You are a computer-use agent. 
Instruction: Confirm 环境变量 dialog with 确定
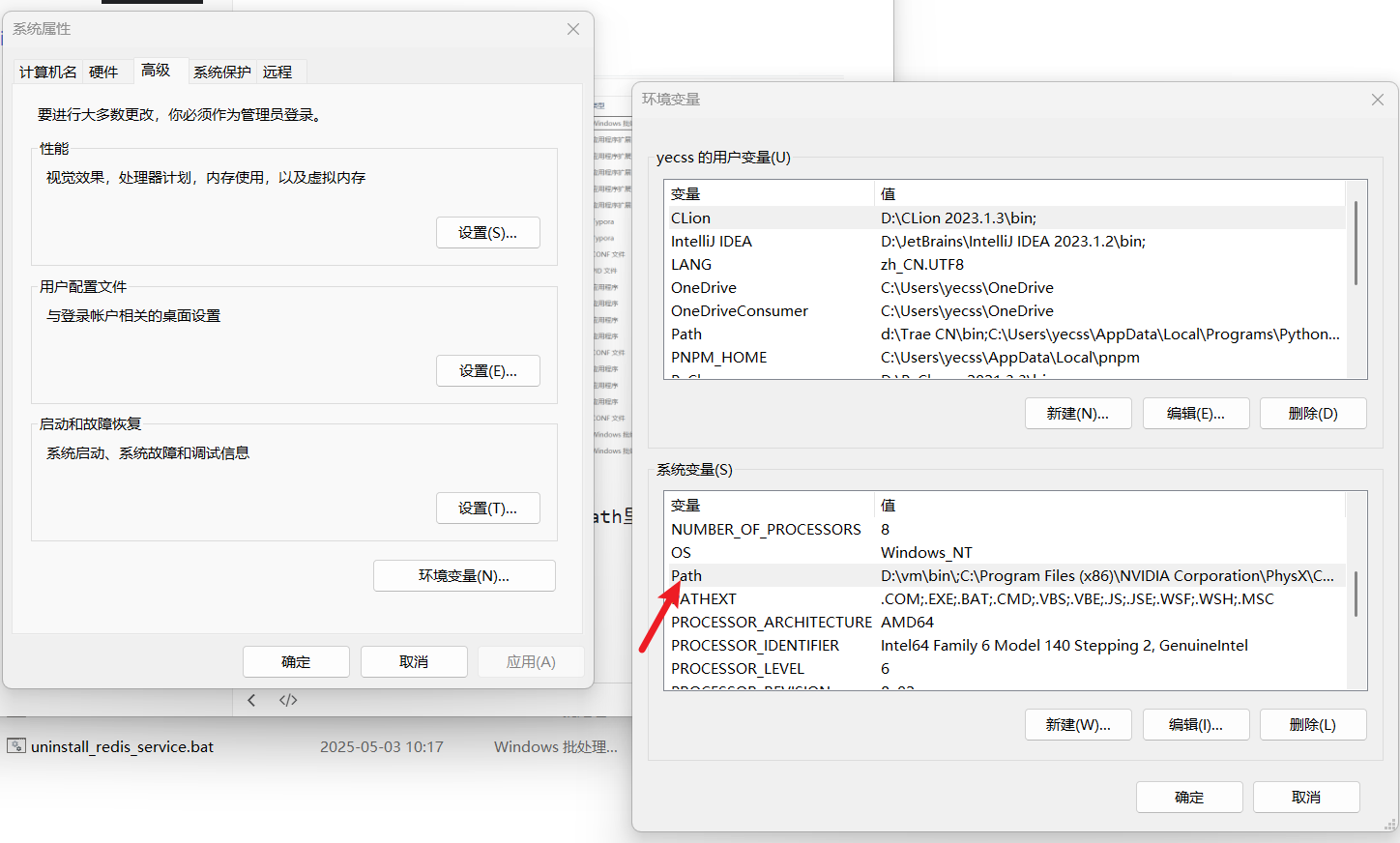(x=1189, y=798)
